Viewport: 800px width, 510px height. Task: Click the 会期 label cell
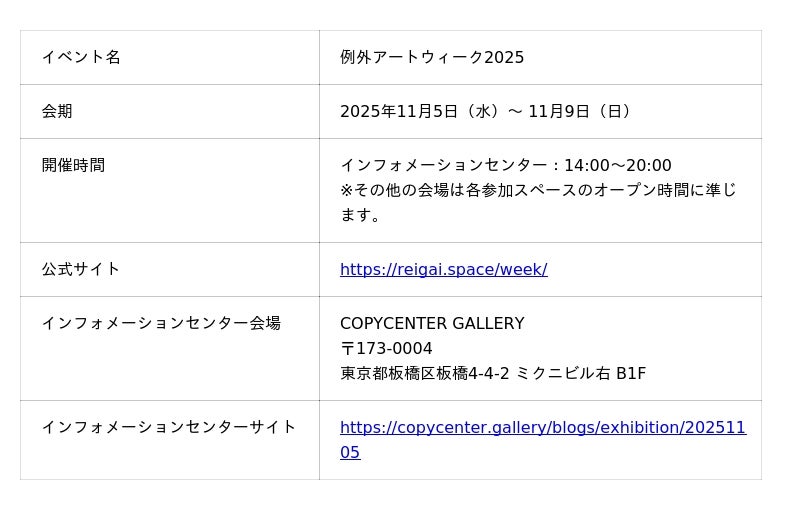[57, 111]
